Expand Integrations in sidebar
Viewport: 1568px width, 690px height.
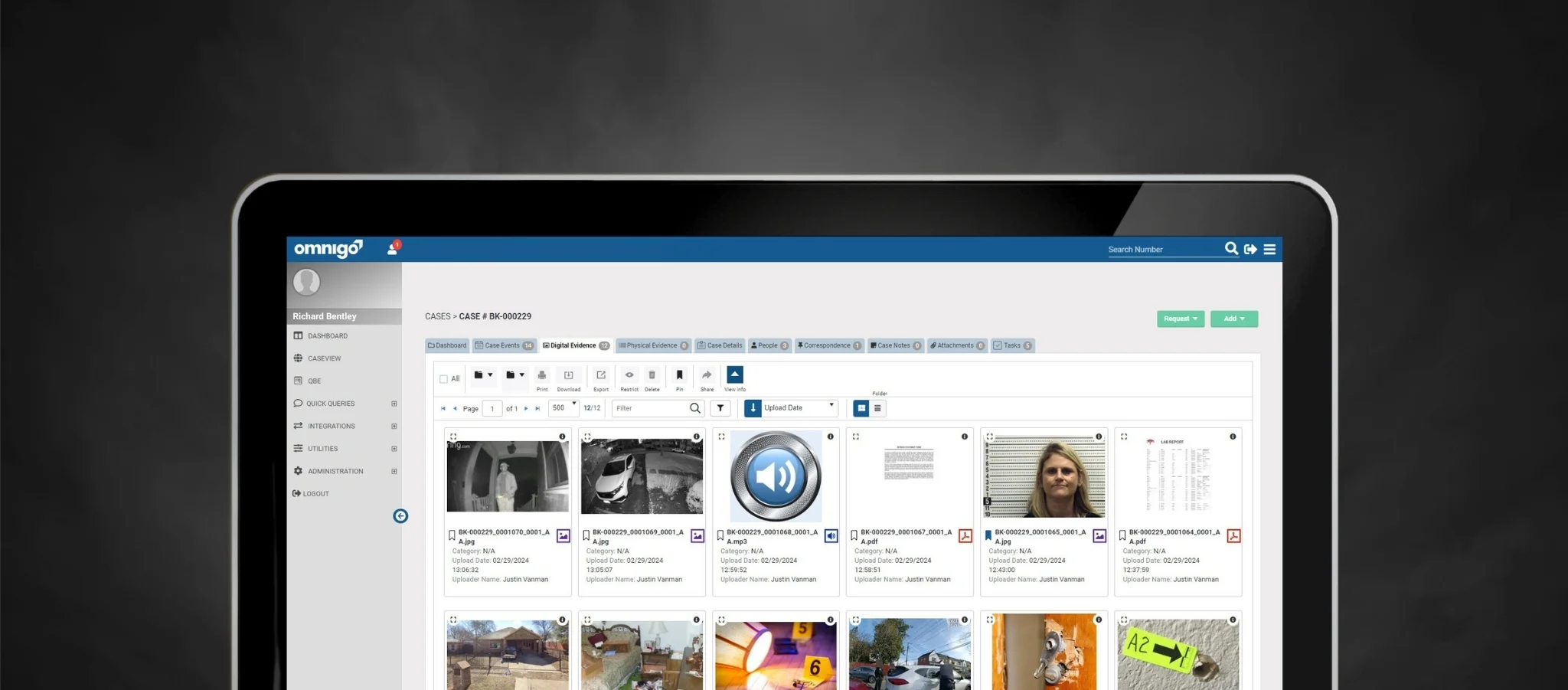click(394, 427)
